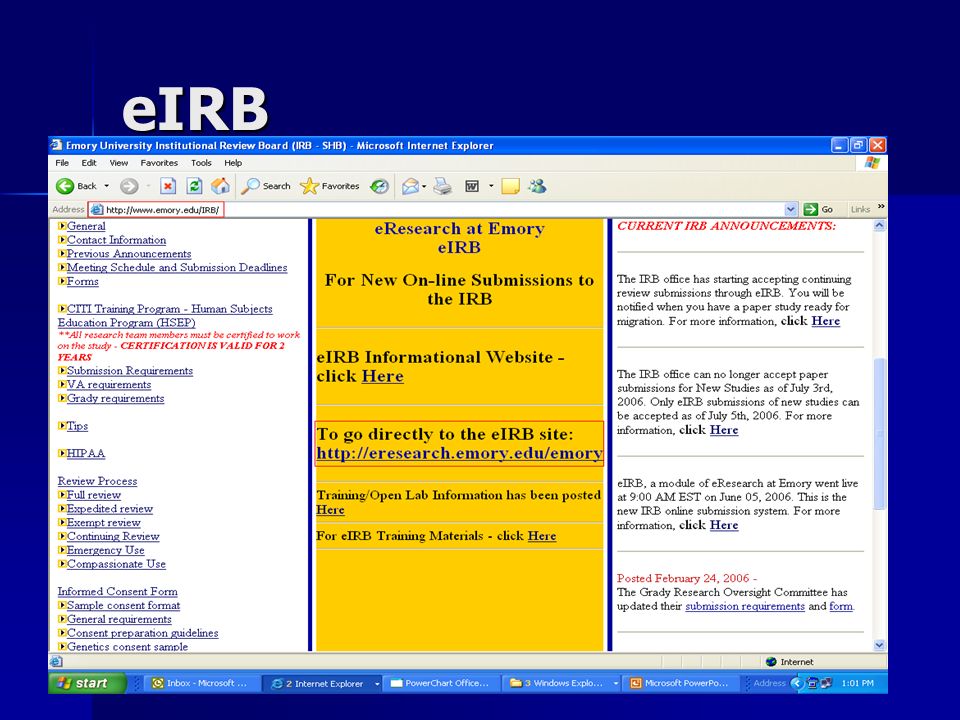
Task: Open the Expedited review link
Action: (x=110, y=509)
